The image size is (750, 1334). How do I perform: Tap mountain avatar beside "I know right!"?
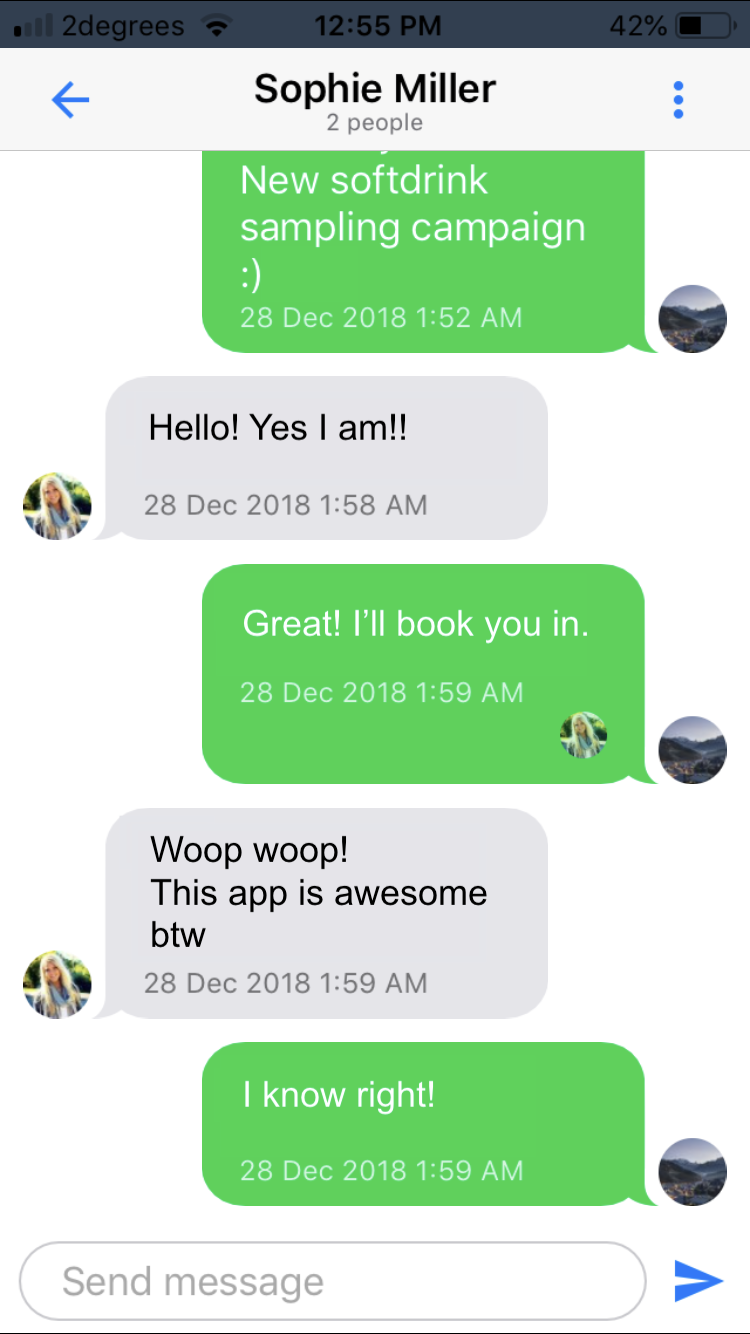click(x=693, y=1172)
